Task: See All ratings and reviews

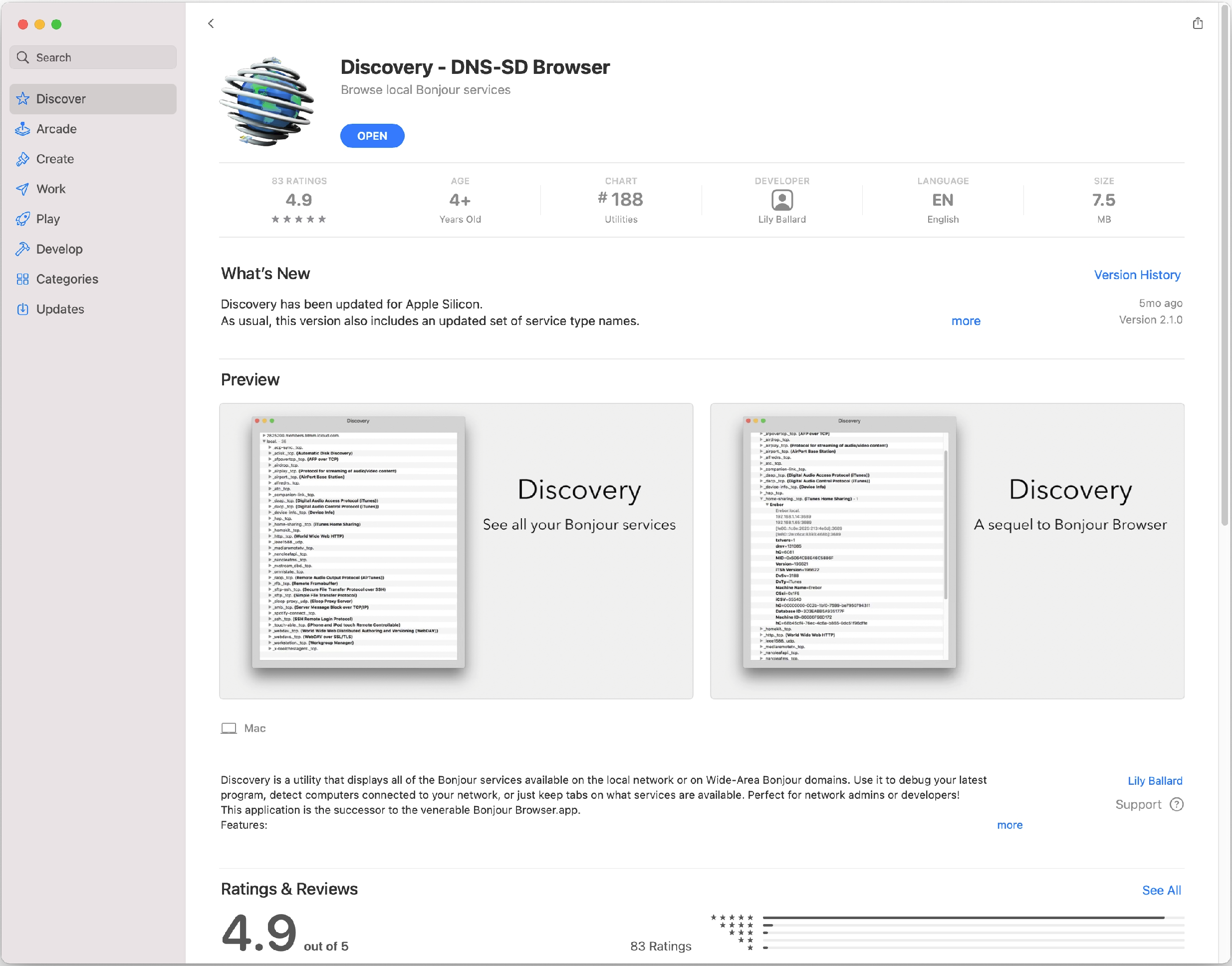Action: [x=1161, y=890]
